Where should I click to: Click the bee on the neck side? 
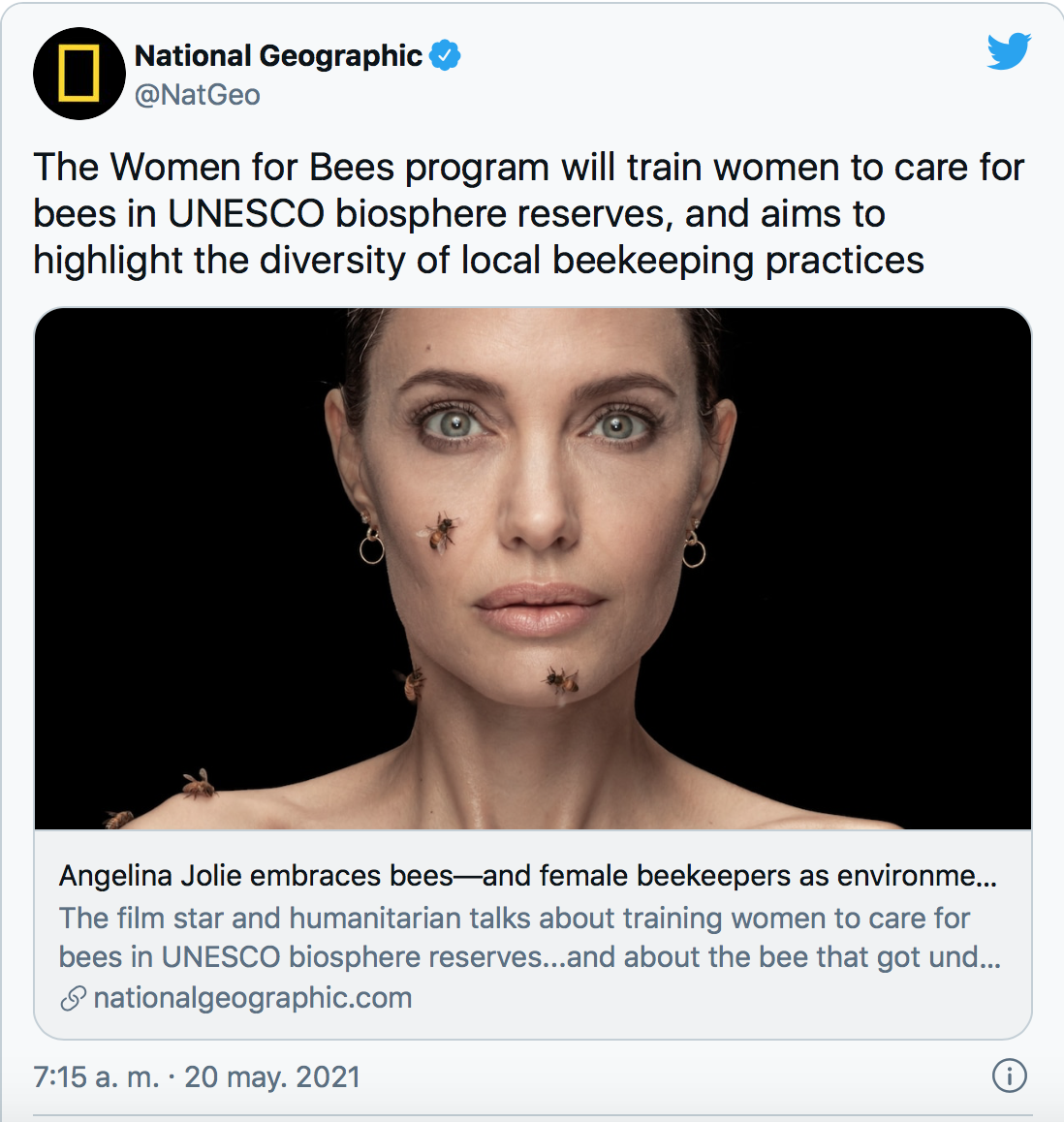[412, 683]
